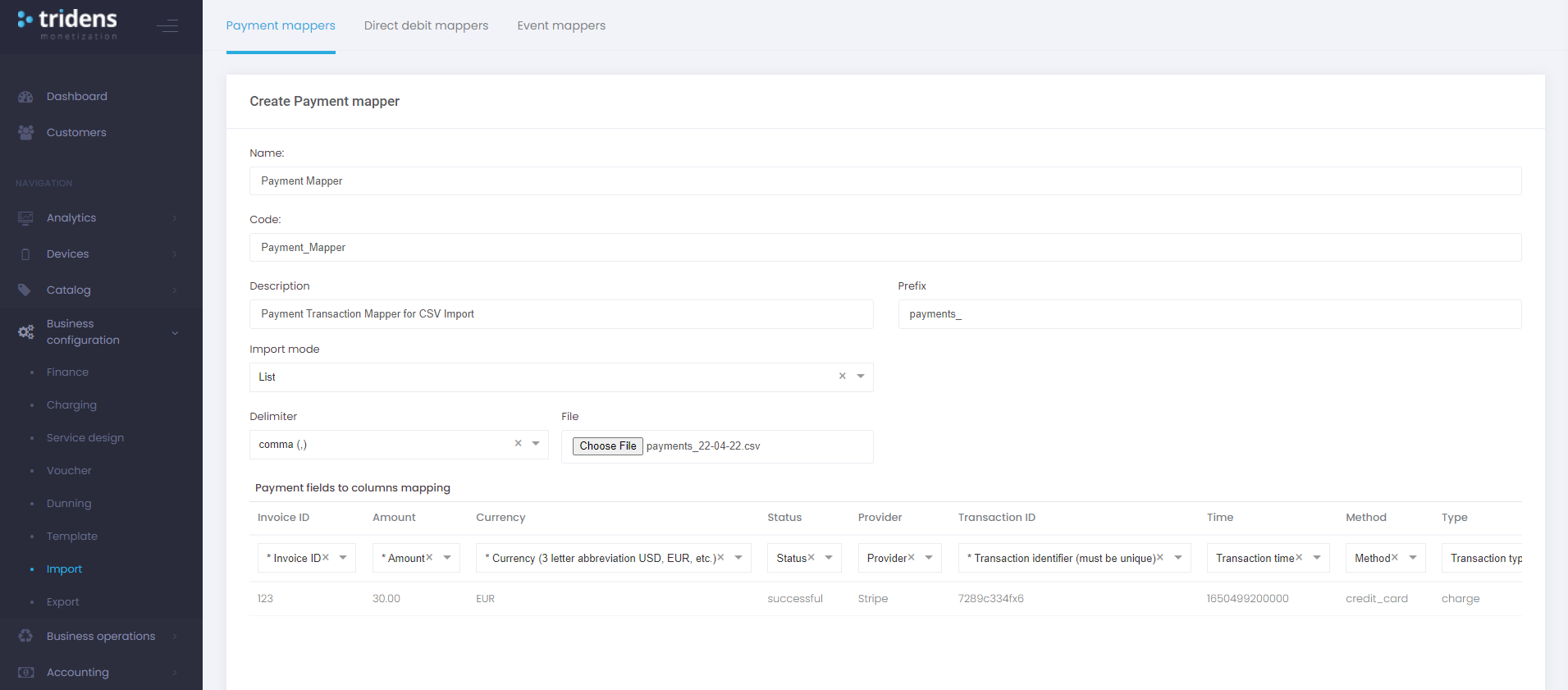The image size is (1568, 690).
Task: Click the Dashboard gauge icon
Action: click(x=25, y=97)
